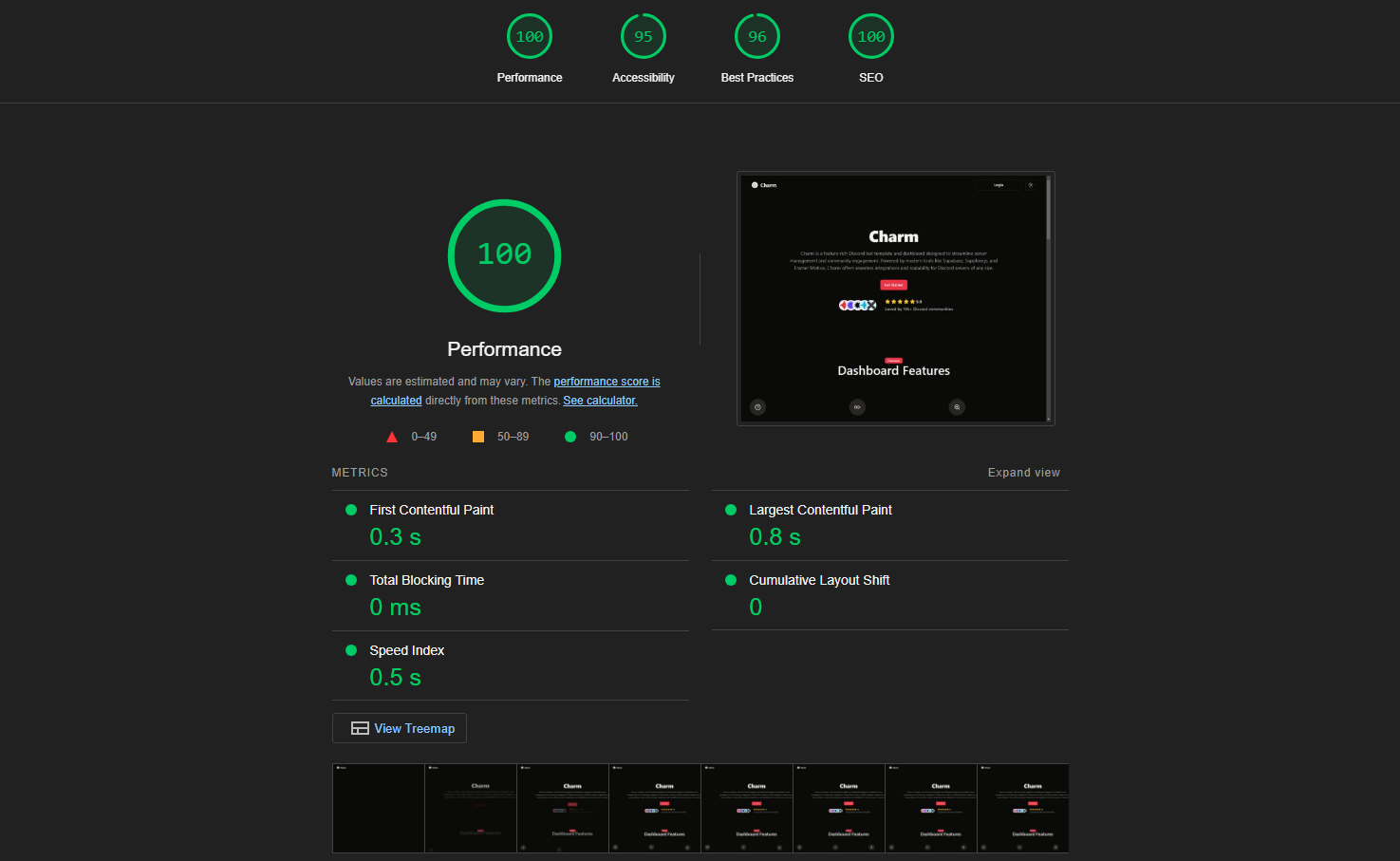Toggle the Expand view option

1023,473
